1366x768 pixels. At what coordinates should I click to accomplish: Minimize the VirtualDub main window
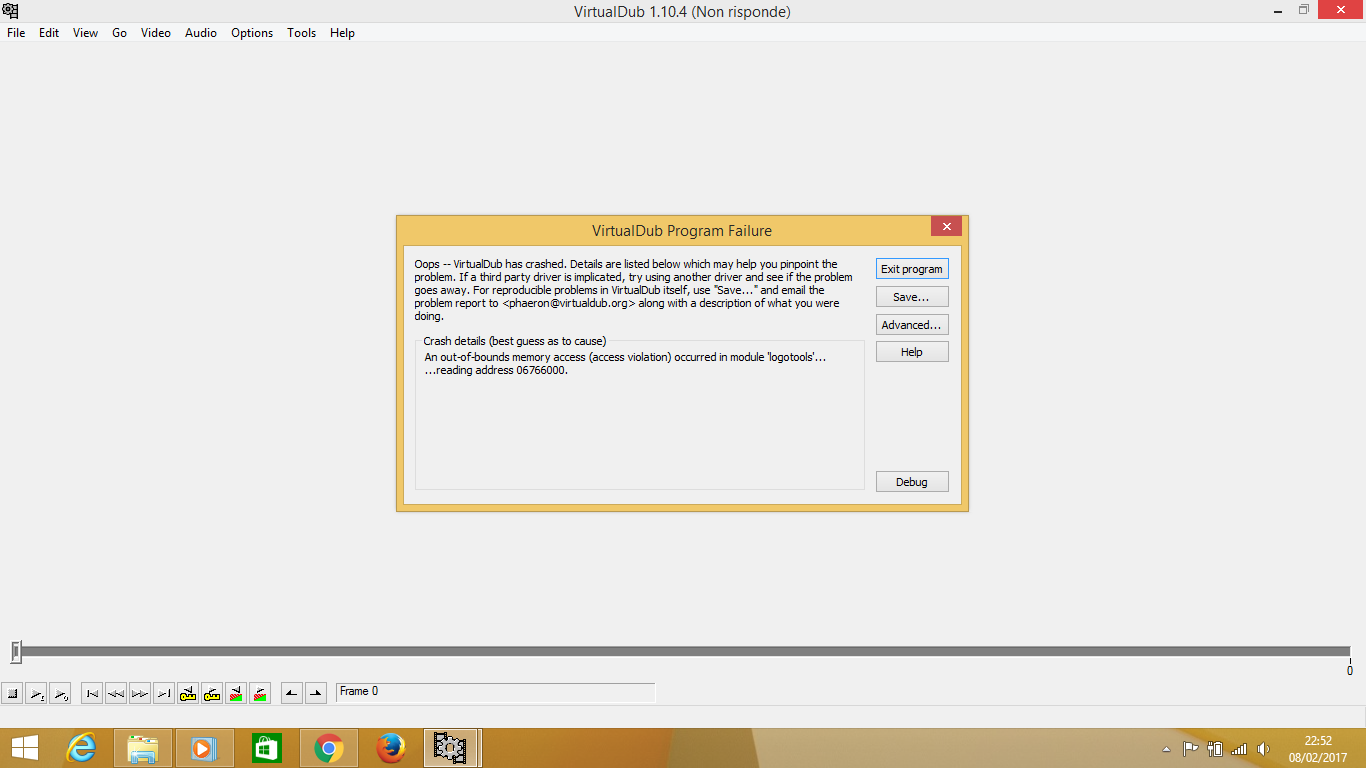click(x=1279, y=11)
